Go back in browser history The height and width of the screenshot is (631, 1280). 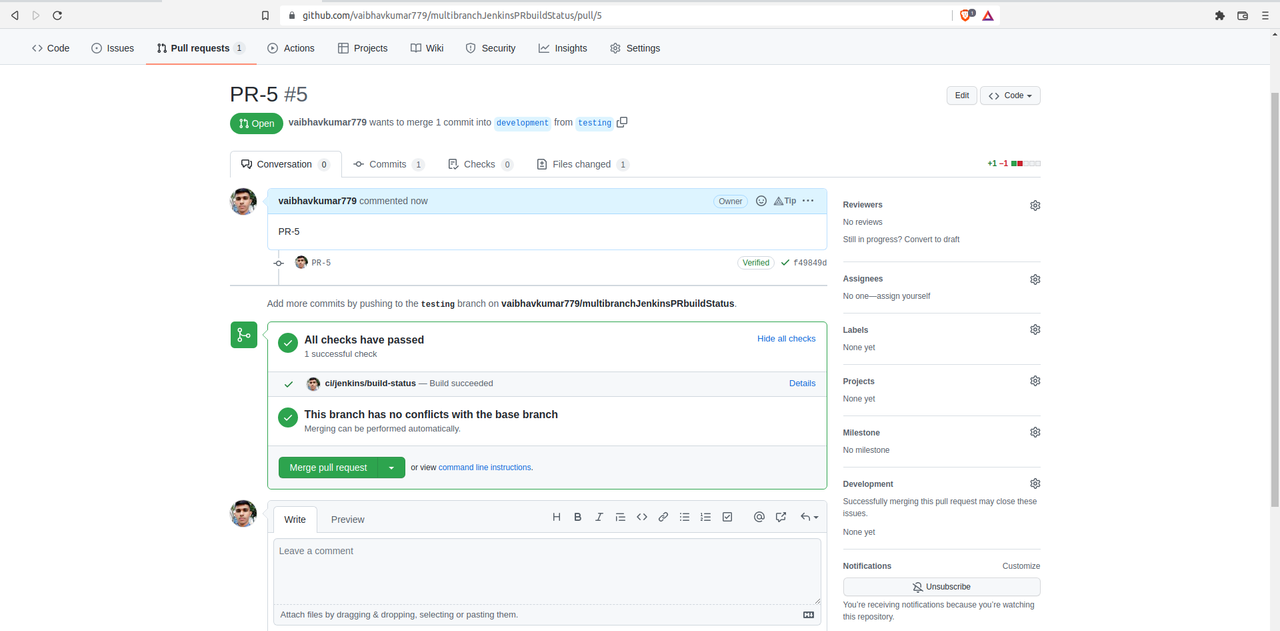tap(15, 15)
